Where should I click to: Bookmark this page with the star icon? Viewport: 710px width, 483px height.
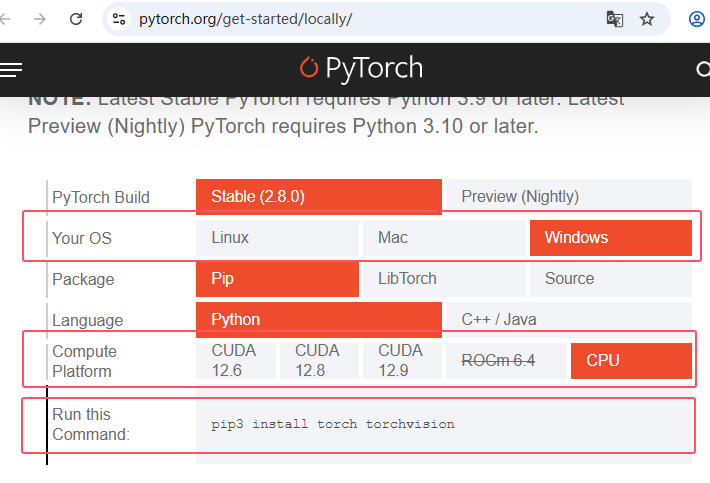coord(647,19)
